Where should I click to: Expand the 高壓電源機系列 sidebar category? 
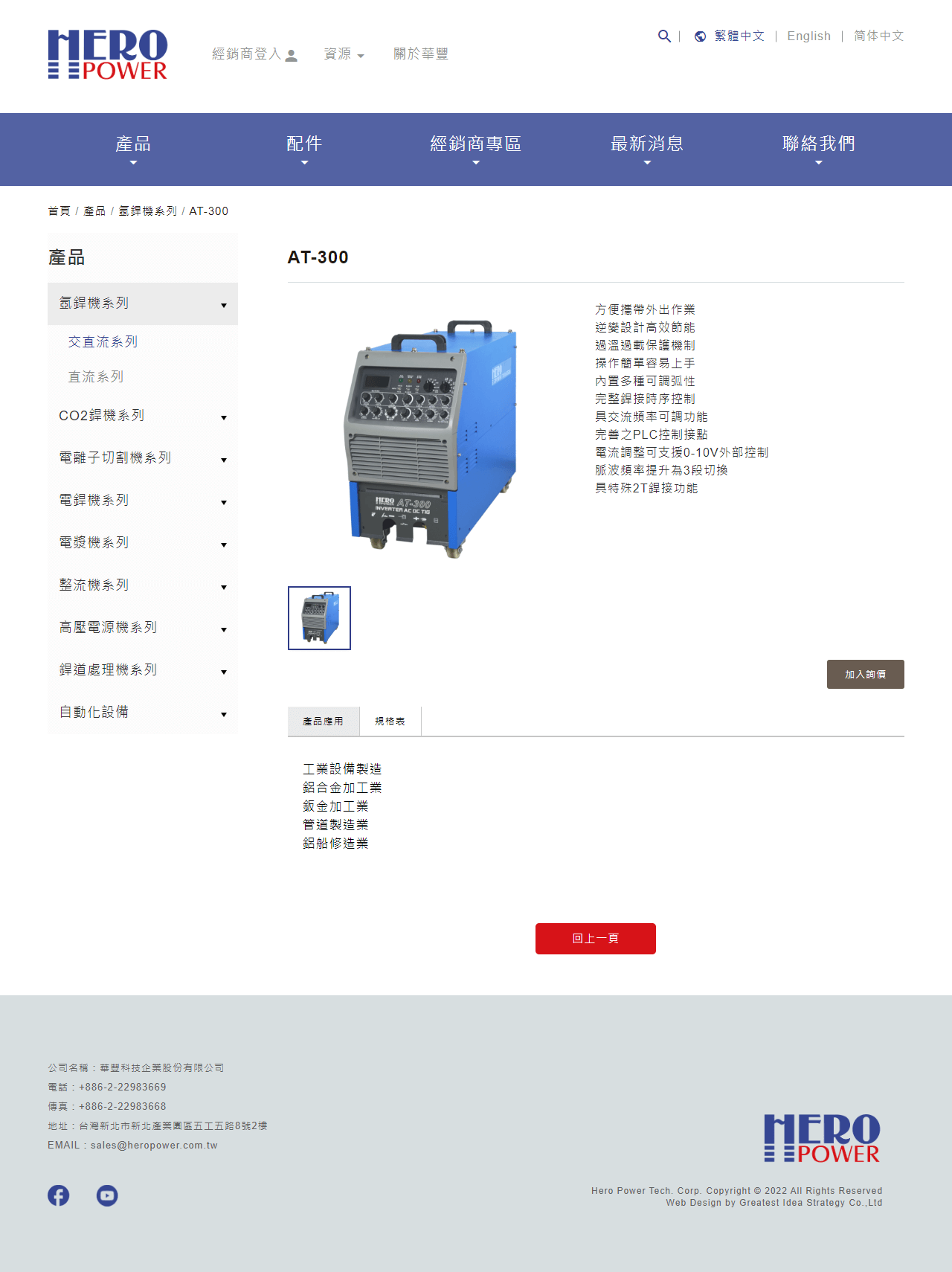[x=143, y=628]
